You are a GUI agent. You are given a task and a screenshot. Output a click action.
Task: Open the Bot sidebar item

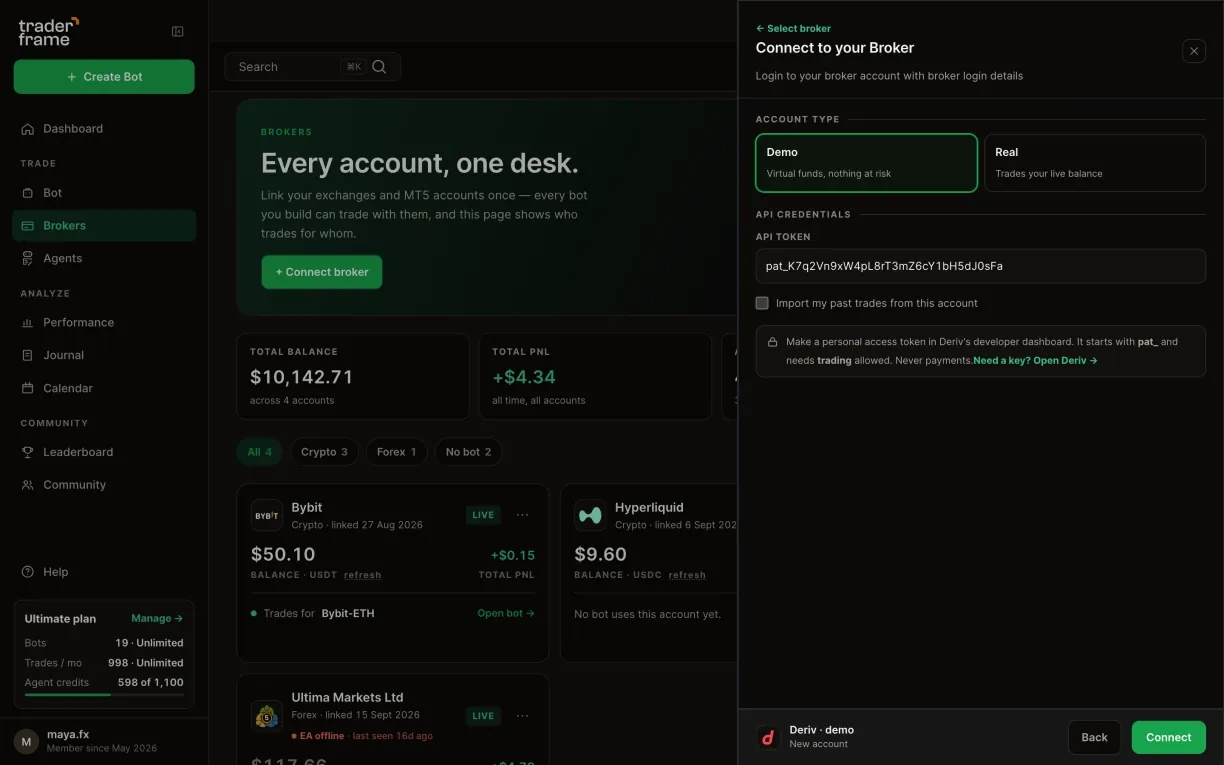[104, 193]
